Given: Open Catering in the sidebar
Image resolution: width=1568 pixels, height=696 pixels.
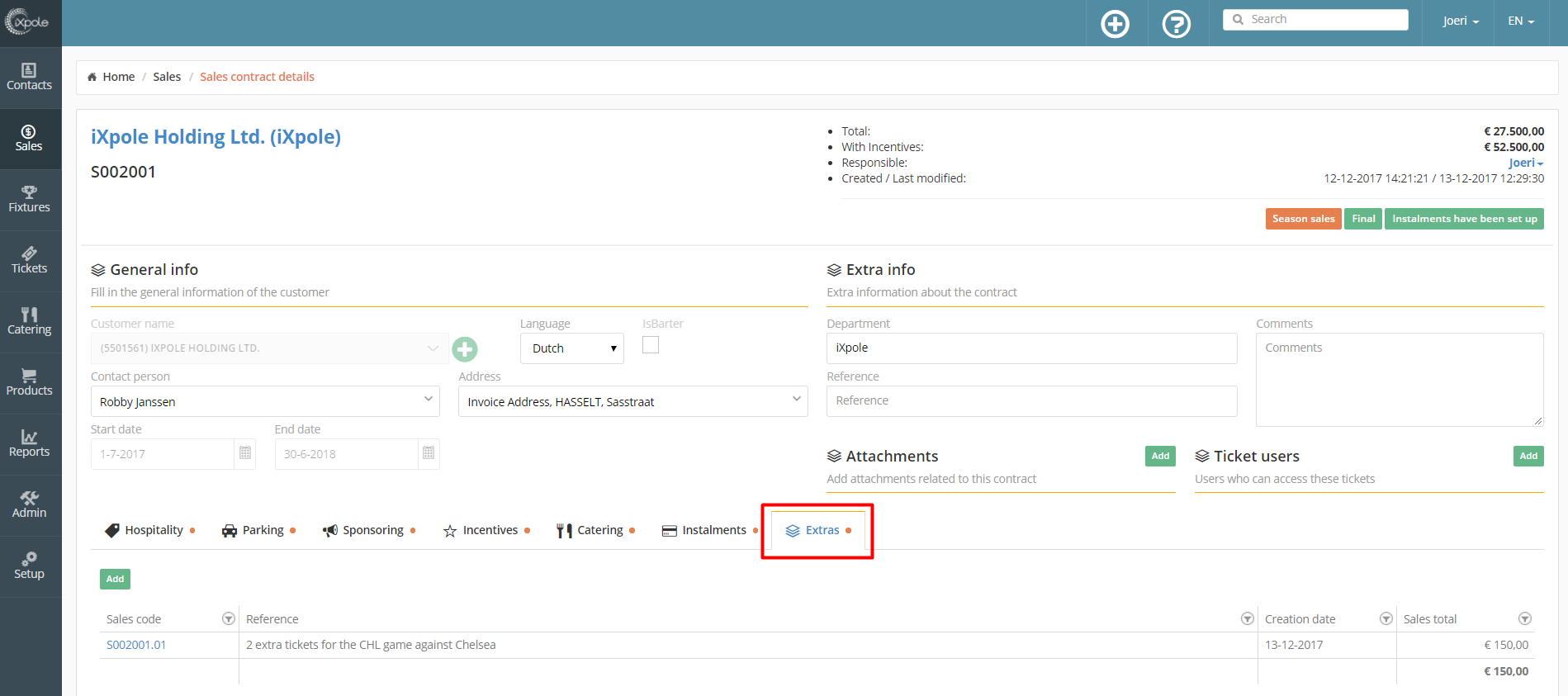Looking at the screenshot, I should click(30, 322).
